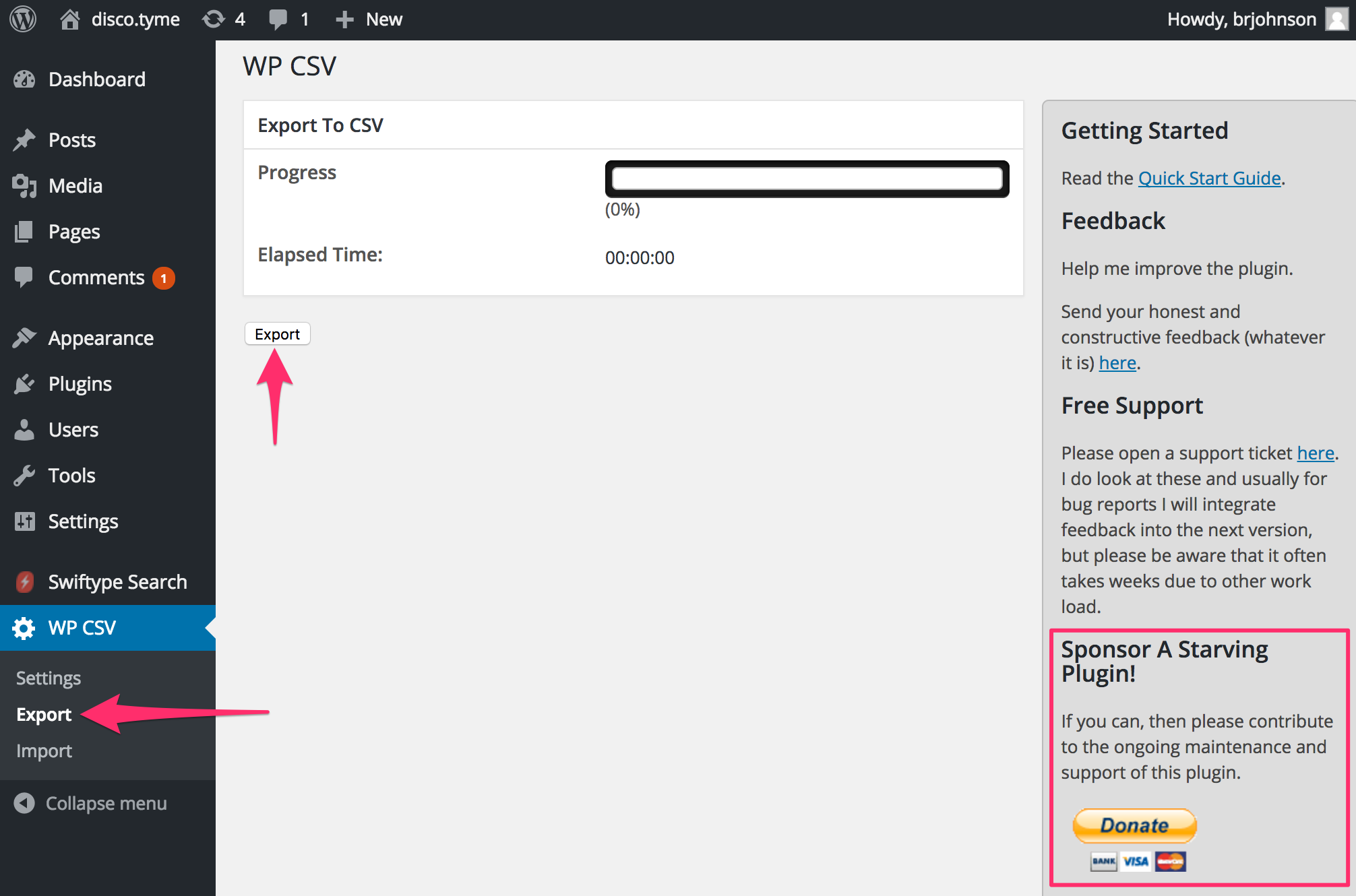Click the WP CSV page heading
This screenshot has height=896, width=1356.
click(289, 66)
